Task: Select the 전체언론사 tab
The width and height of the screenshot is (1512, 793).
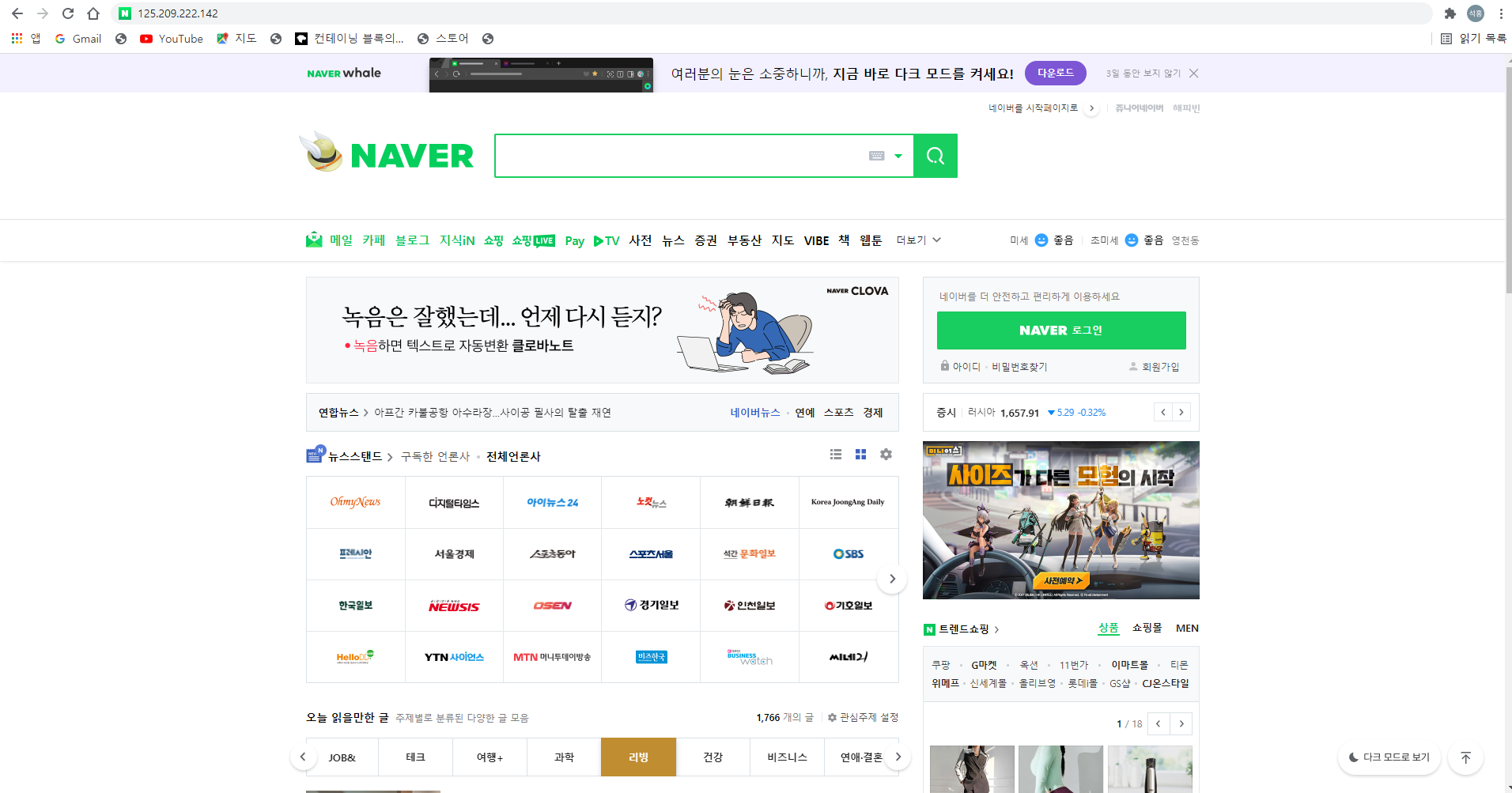Action: (x=513, y=456)
